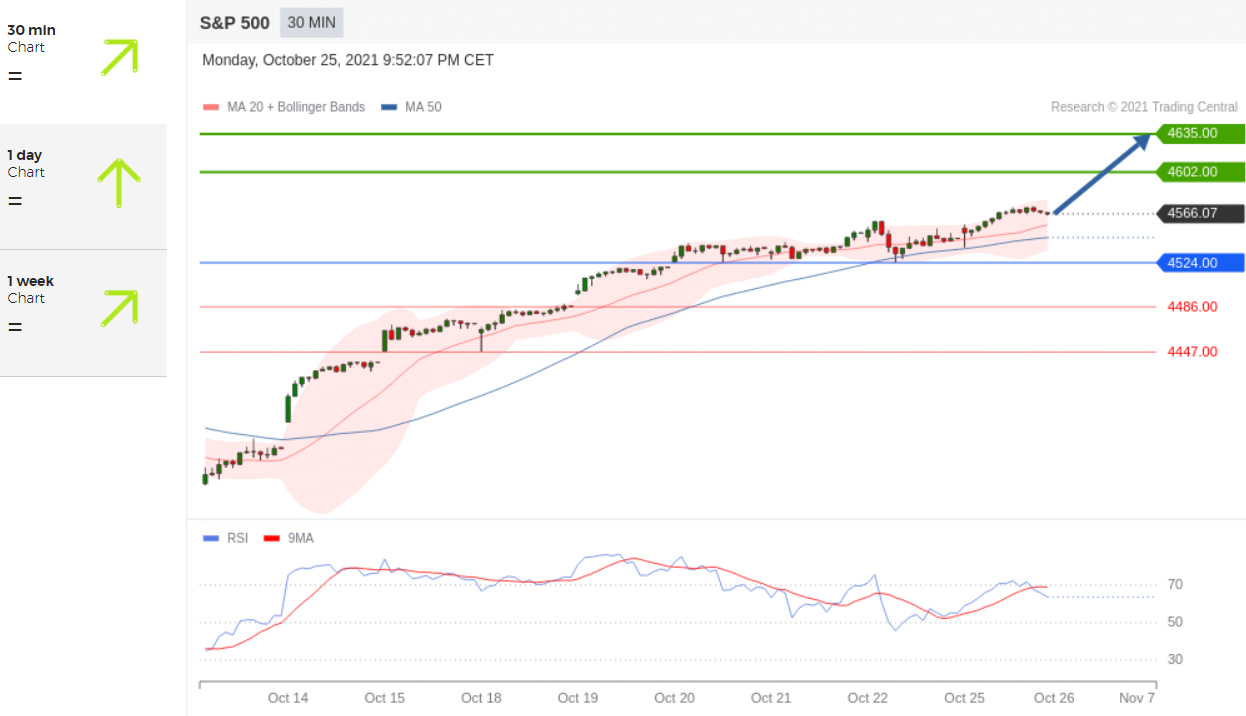Click the 30 MIN timeframe badge
Image resolution: width=1246 pixels, height=716 pixels.
312,22
